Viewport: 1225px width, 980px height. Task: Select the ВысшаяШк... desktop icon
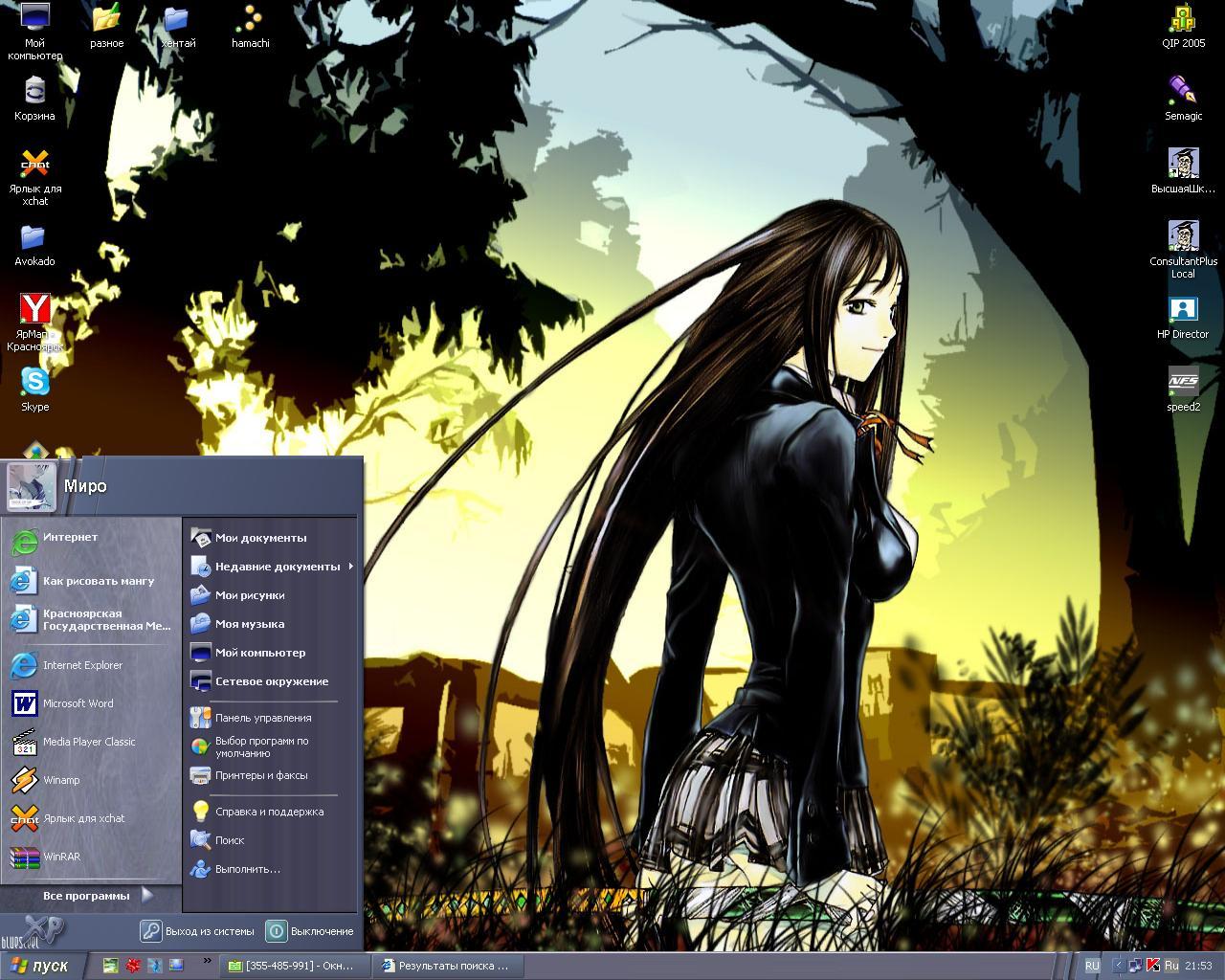point(1184,171)
